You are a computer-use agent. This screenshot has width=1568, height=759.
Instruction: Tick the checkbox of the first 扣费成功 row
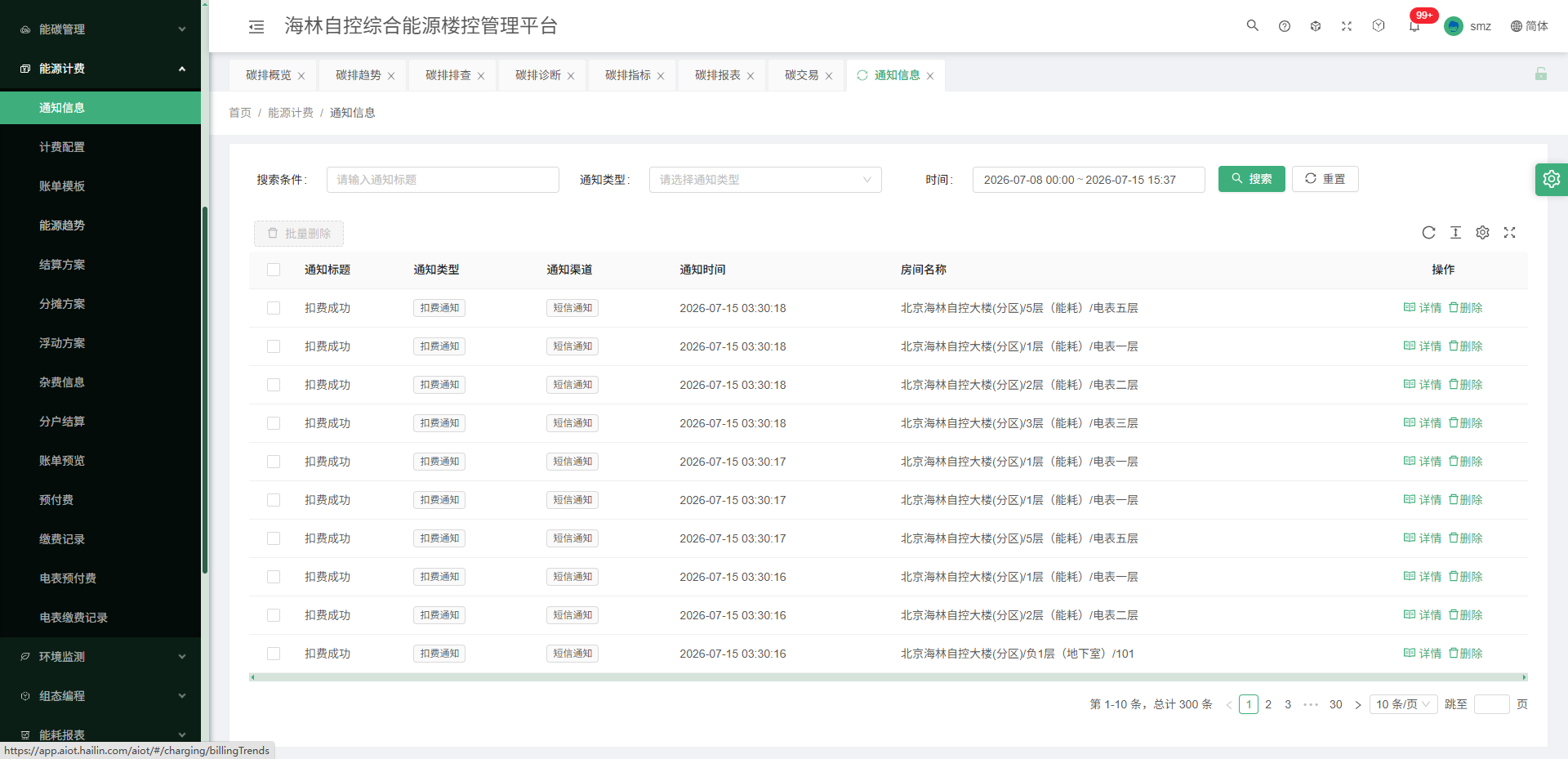click(x=274, y=308)
